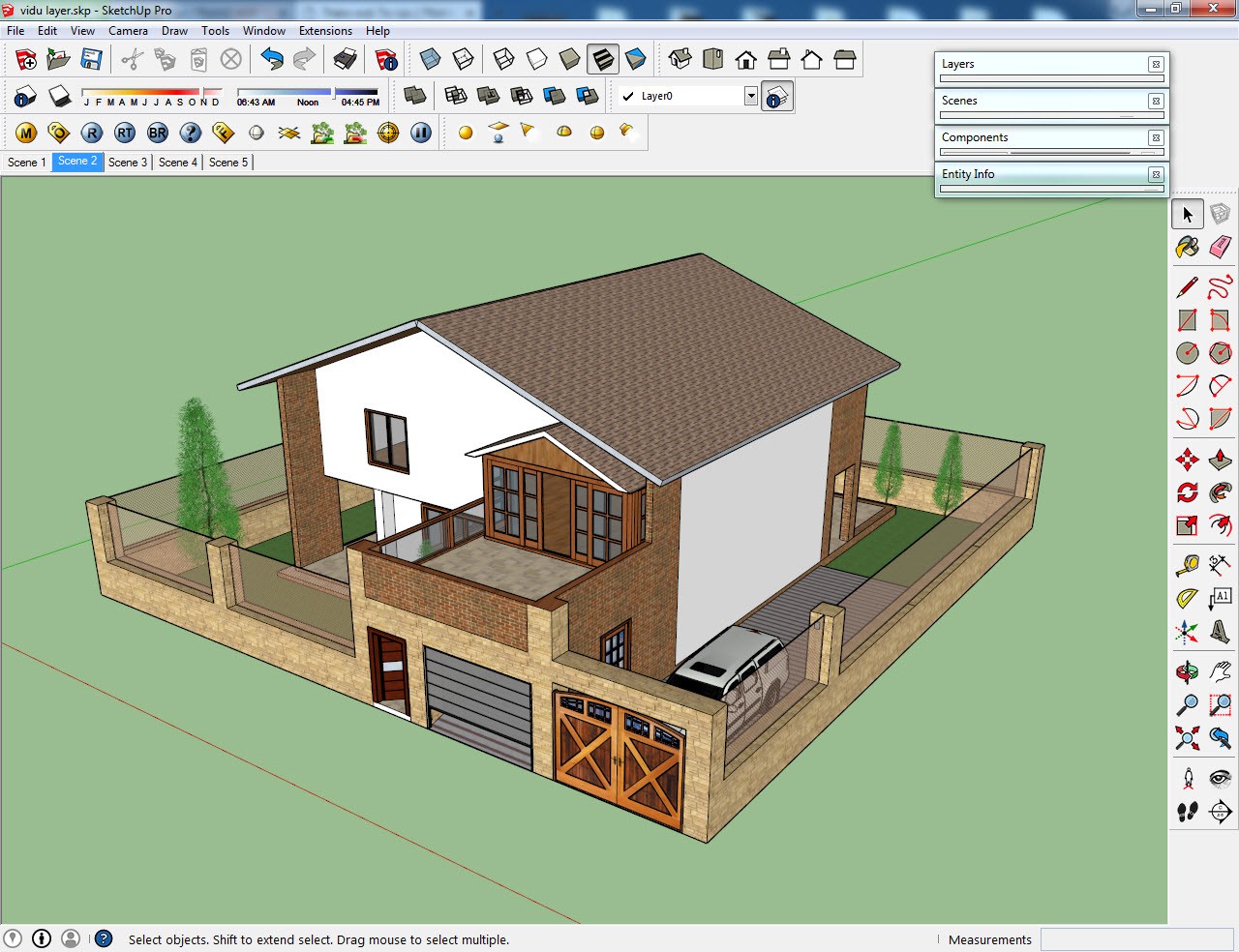Viewport: 1239px width, 952px height.
Task: Switch to Scene 1 tab
Action: point(26,163)
